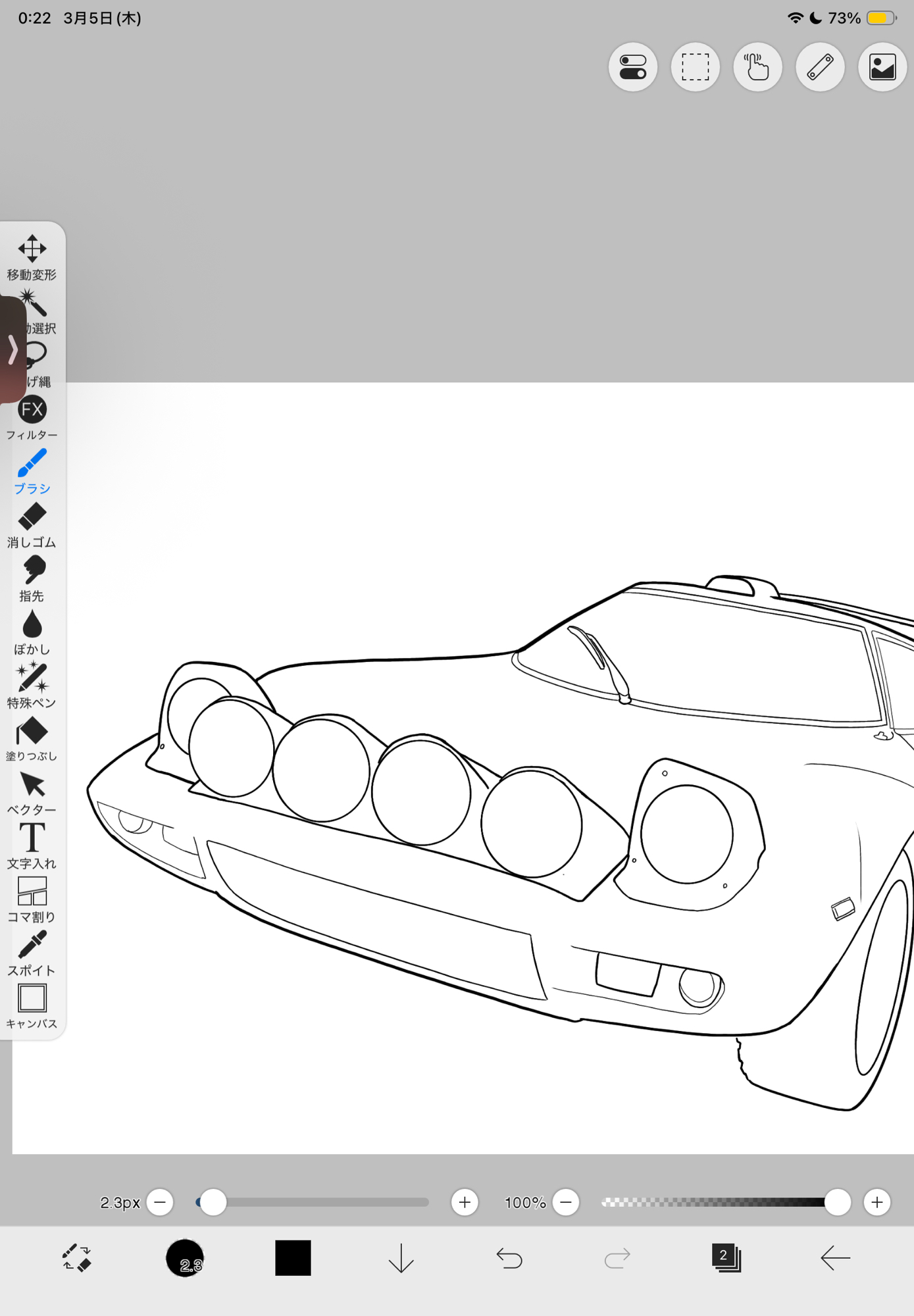The image size is (914, 1316).
Task: Toggle the view settings switch icon
Action: point(632,67)
